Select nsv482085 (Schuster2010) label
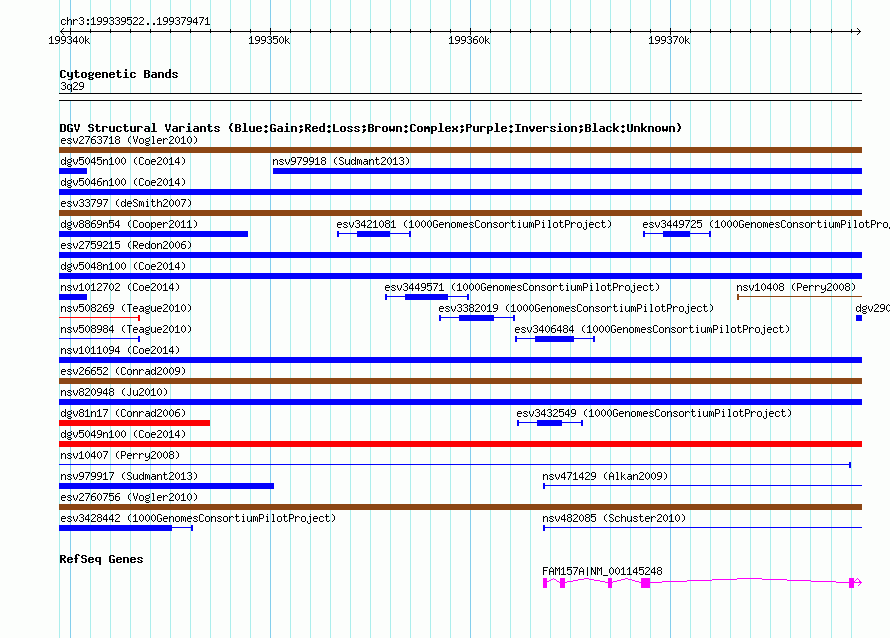Viewport: 890px width, 638px height. [x=614, y=518]
